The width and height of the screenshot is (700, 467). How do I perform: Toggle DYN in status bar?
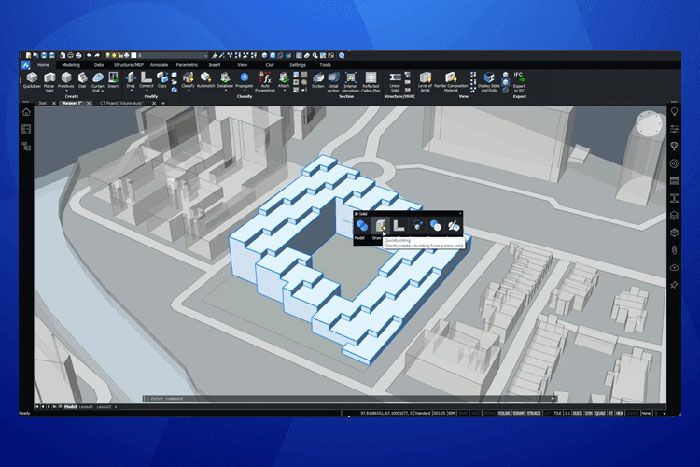(588, 413)
